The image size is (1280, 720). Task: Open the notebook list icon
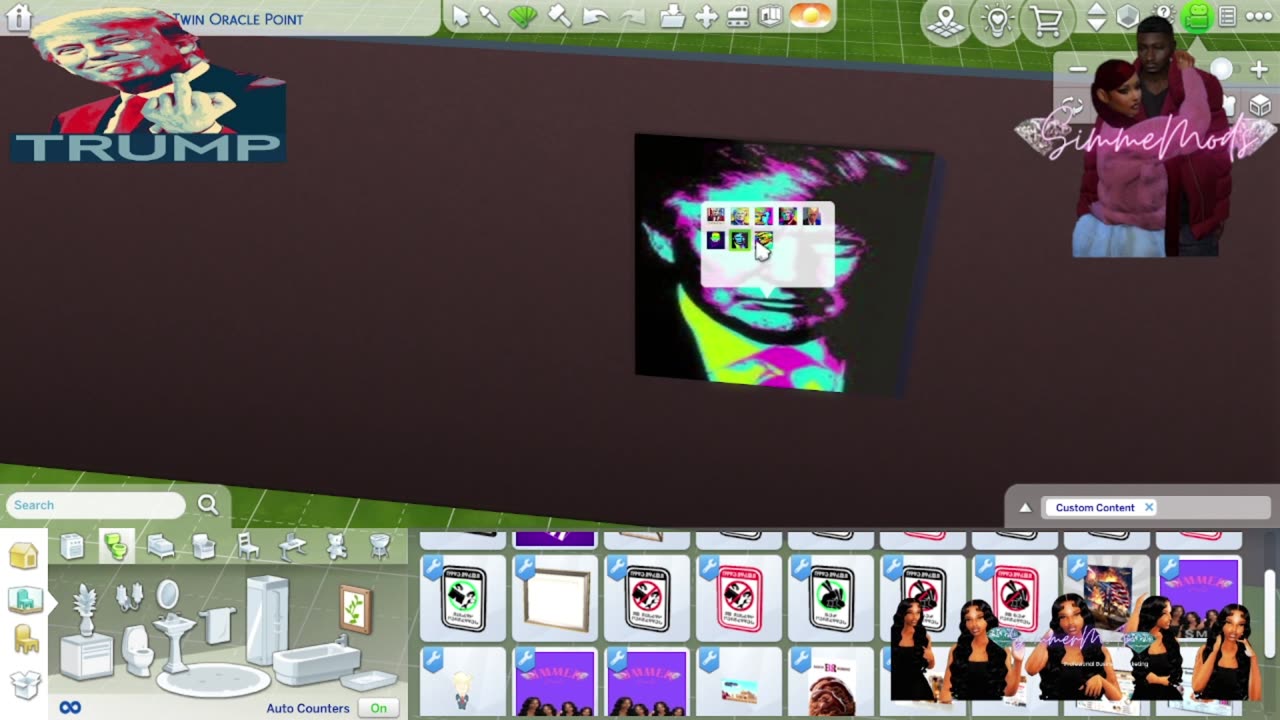click(1227, 17)
